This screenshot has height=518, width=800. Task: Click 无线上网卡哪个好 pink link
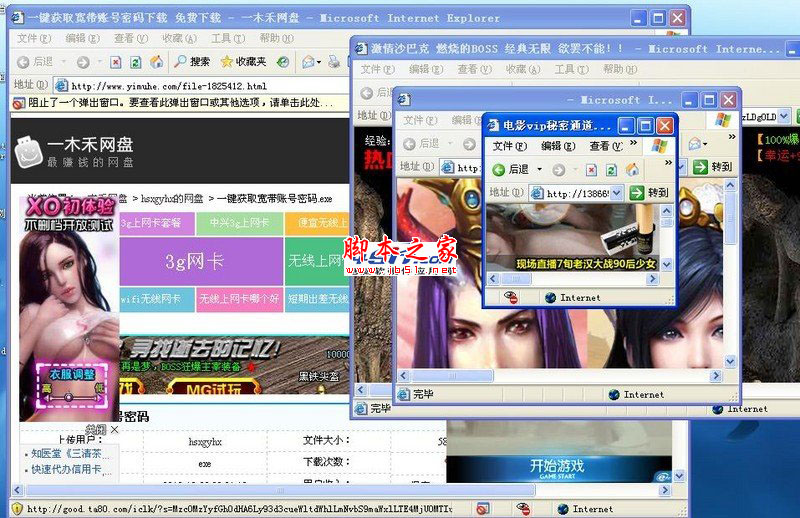(x=239, y=299)
